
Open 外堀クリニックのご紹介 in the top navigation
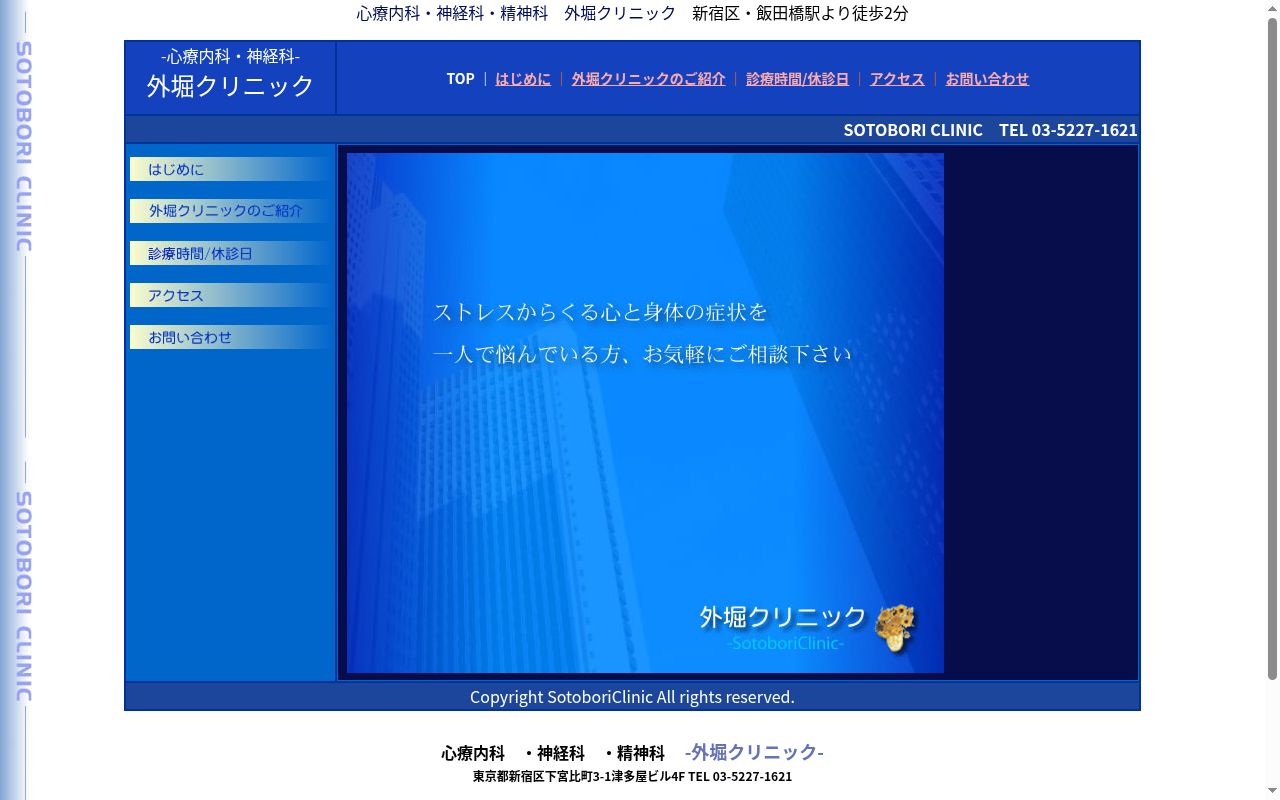[648, 79]
